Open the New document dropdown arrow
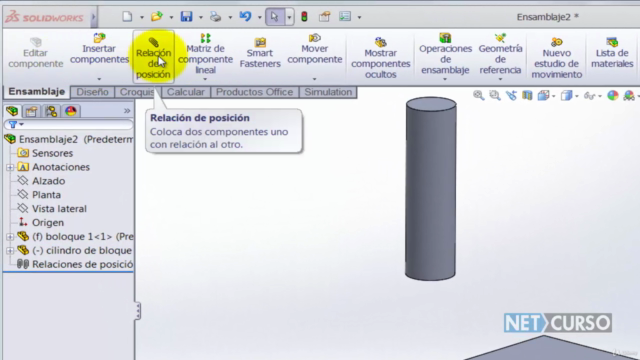This screenshot has height=360, width=640. tap(142, 18)
